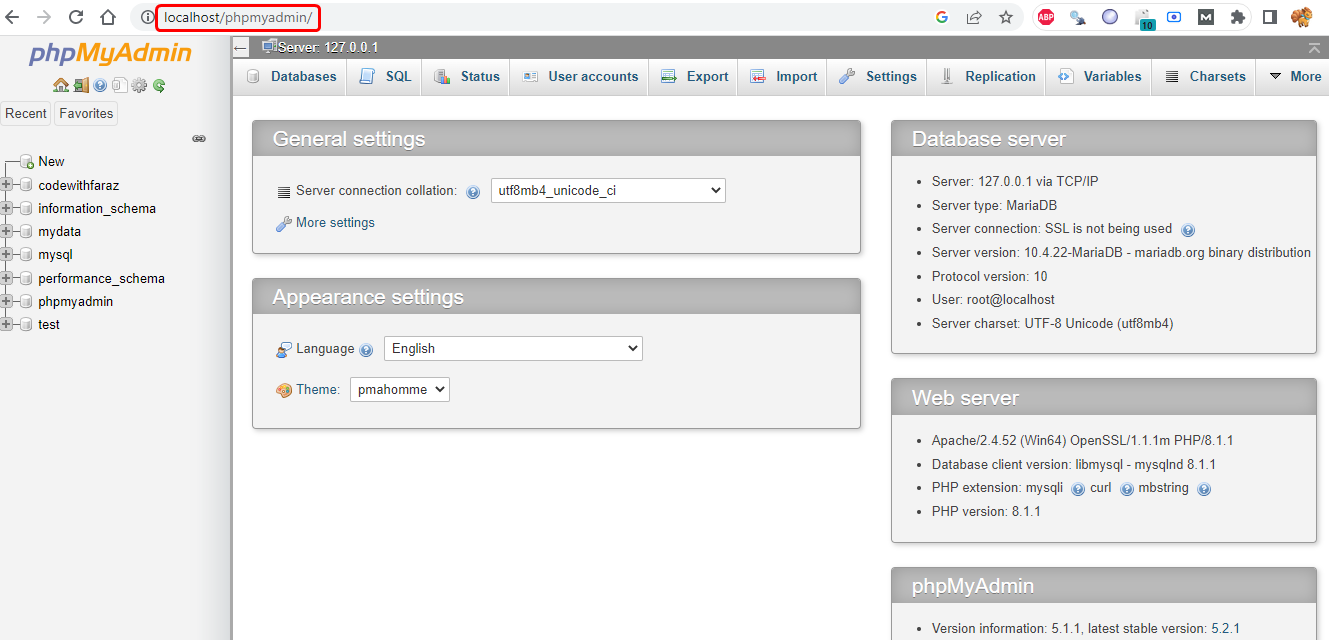The image size is (1329, 640).
Task: Expand the mydata database node
Action: pos(7,231)
